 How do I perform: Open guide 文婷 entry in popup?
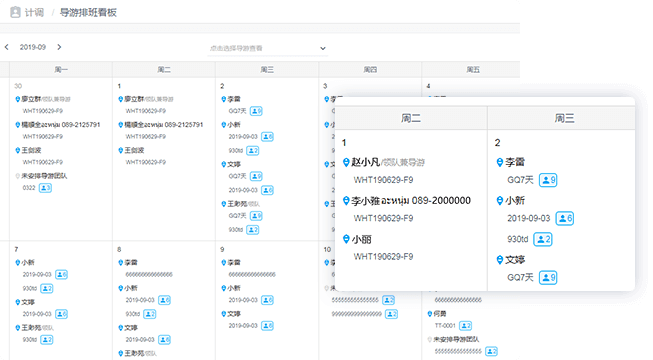[x=515, y=260]
